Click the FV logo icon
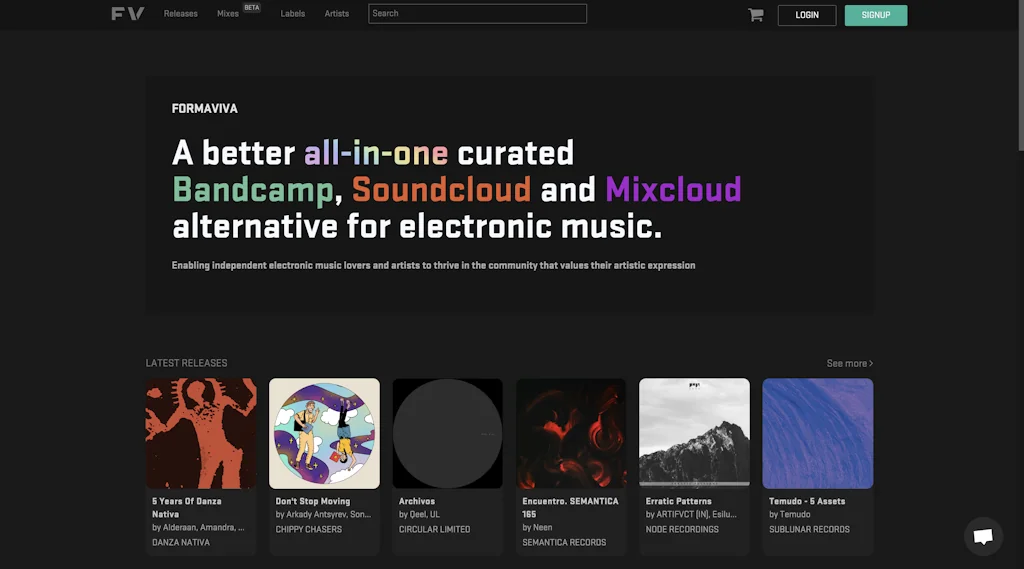The image size is (1024, 569). pos(127,14)
